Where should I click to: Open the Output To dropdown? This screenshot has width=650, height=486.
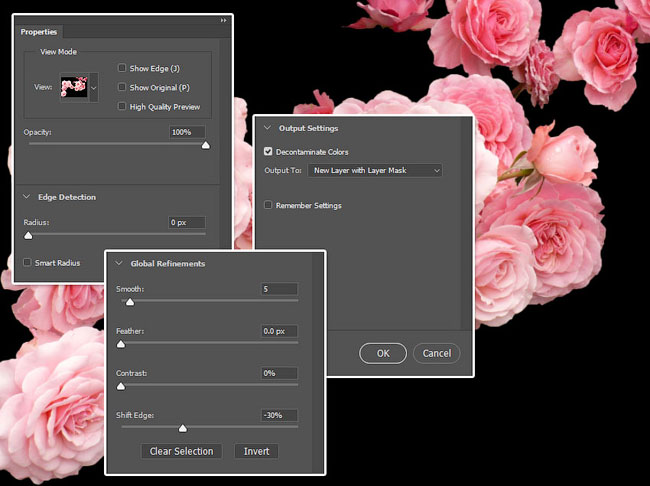click(x=375, y=170)
